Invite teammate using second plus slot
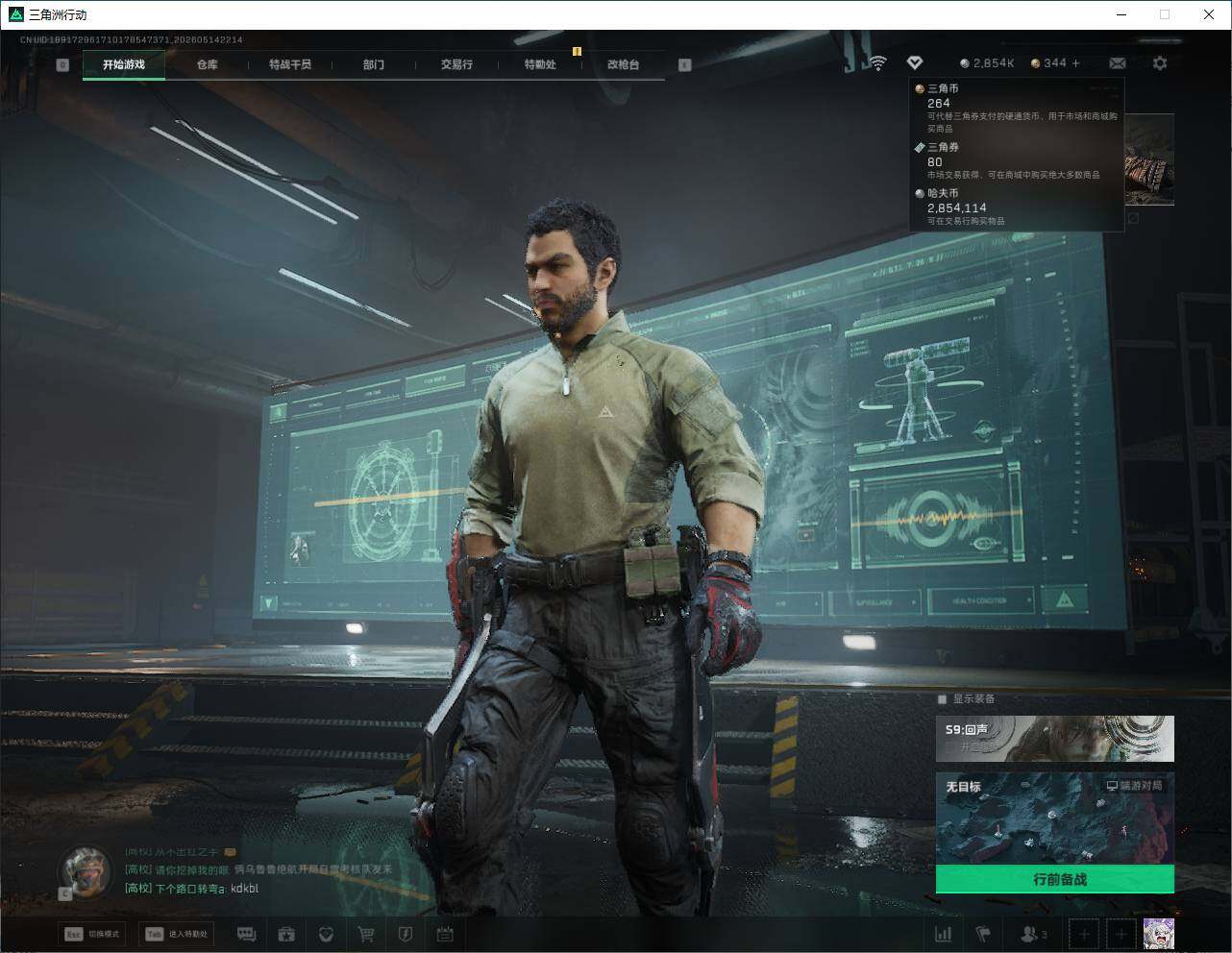The width and height of the screenshot is (1232, 953). click(x=1121, y=934)
